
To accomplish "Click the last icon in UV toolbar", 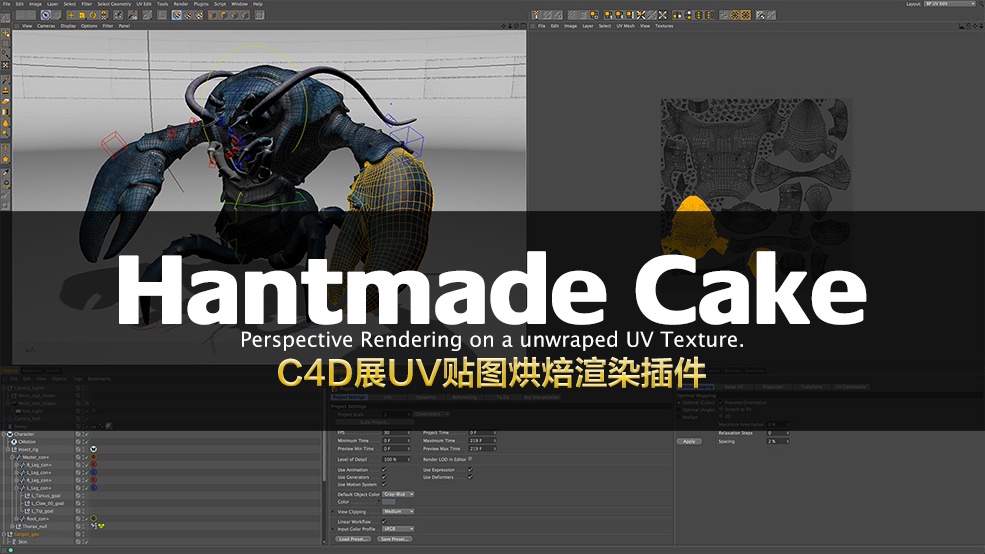I will [771, 14].
